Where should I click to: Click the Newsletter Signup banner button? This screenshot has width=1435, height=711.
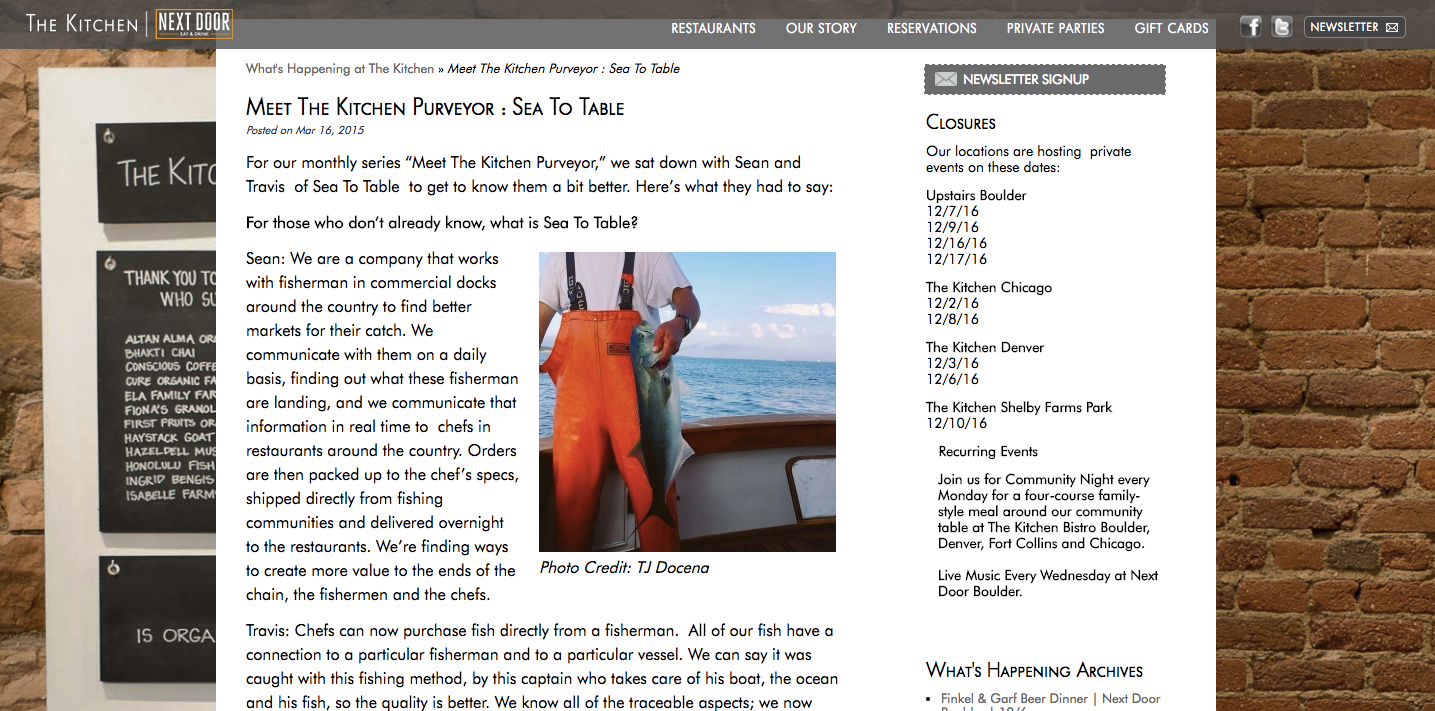click(1044, 79)
